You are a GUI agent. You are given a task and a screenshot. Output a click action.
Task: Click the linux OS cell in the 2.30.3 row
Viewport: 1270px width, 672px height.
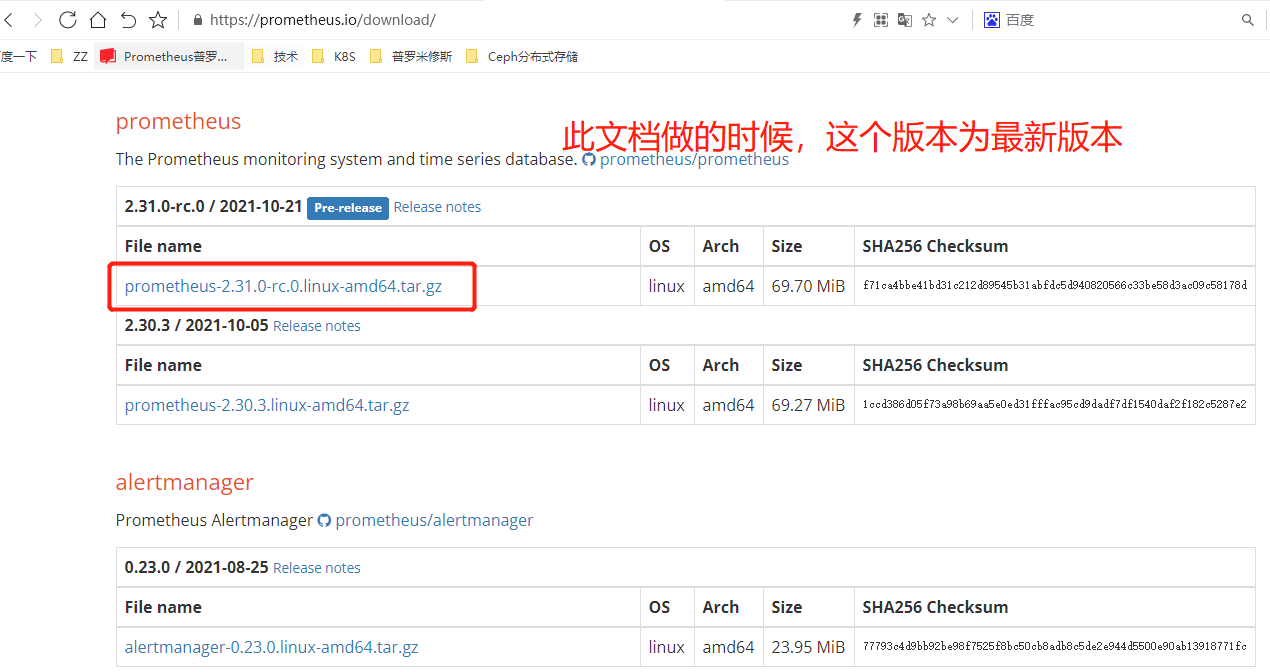tap(667, 405)
